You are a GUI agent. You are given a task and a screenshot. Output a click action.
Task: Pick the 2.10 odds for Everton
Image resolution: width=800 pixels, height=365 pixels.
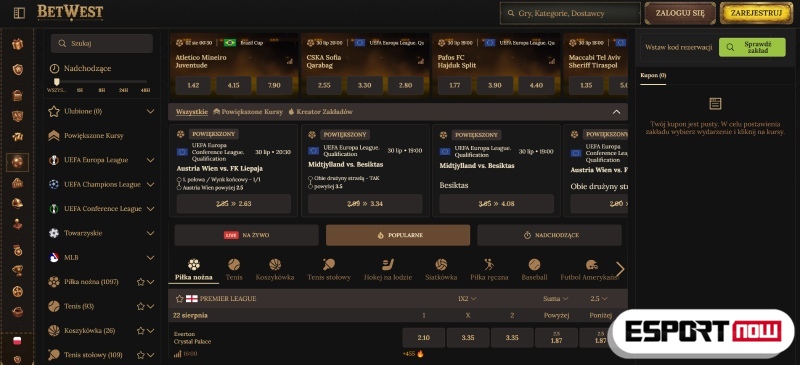pos(423,337)
